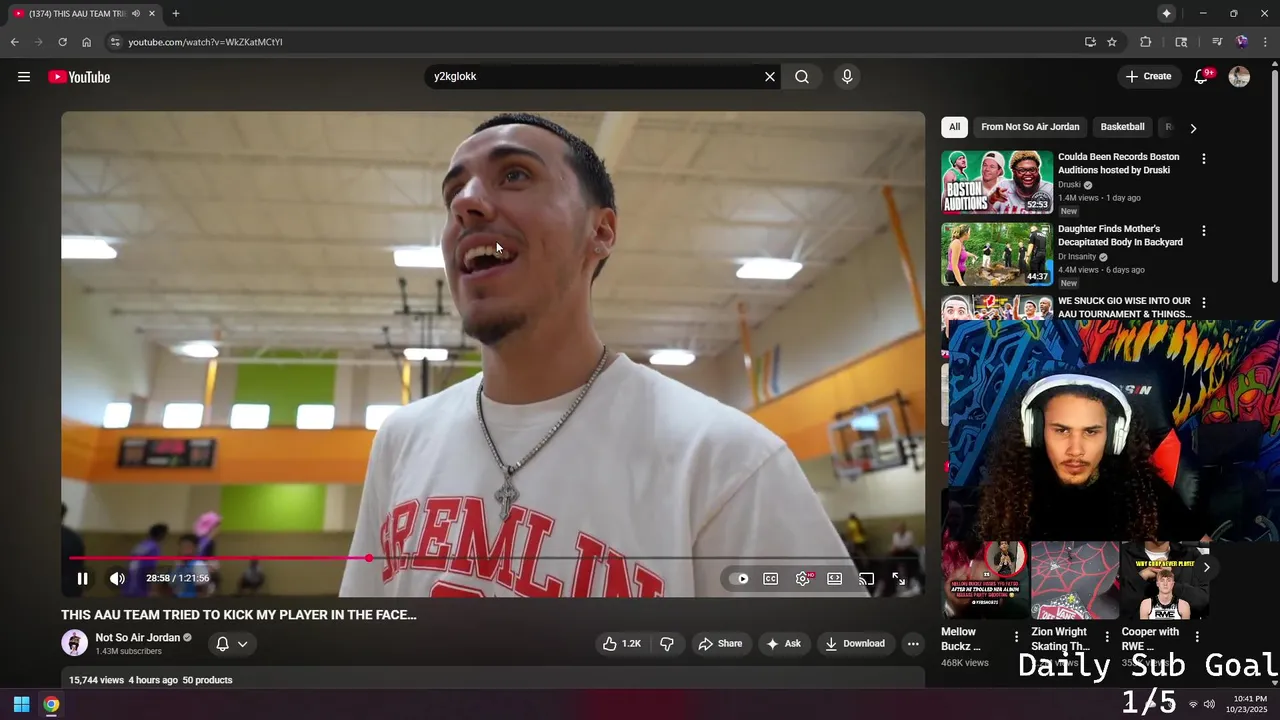Pause the video
This screenshot has width=1280, height=720.
point(83,578)
